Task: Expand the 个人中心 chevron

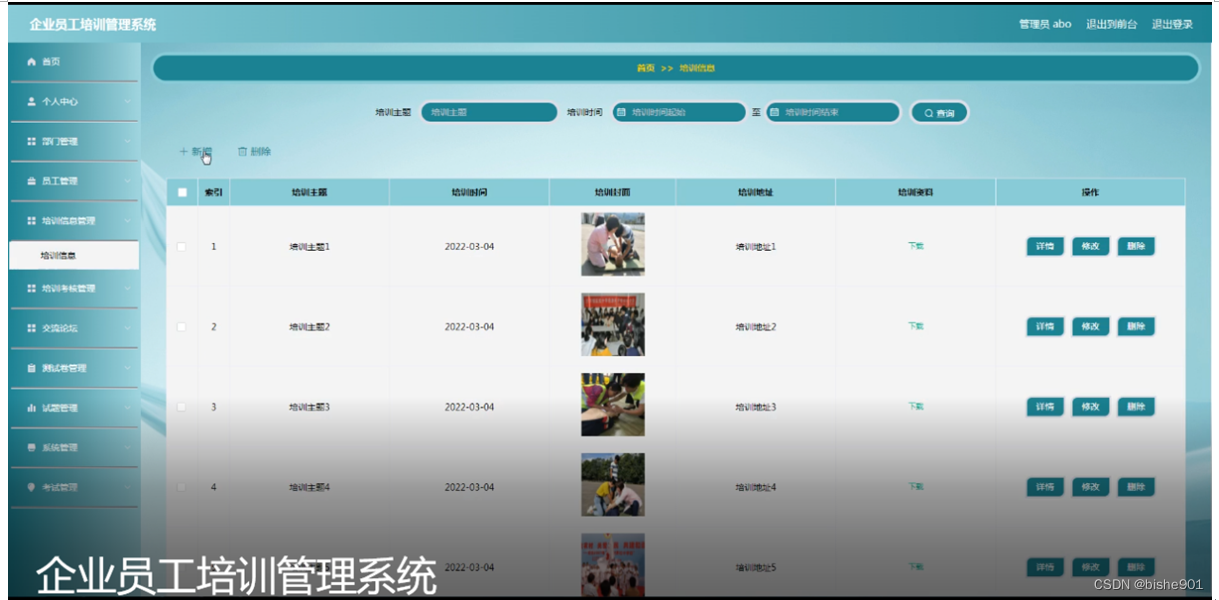Action: [128, 102]
